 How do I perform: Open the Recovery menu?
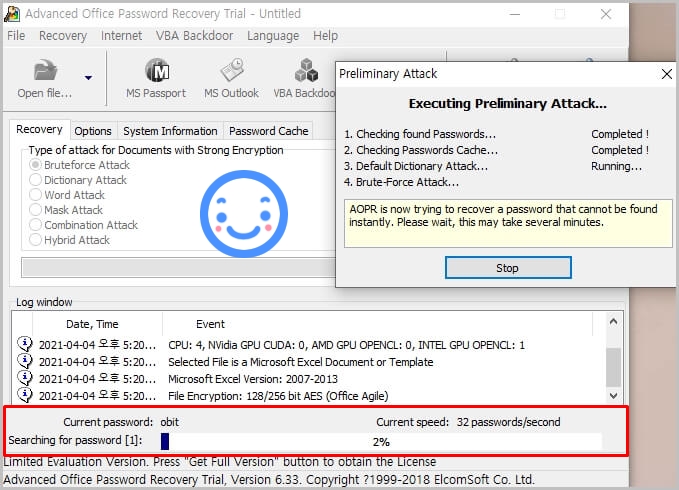pyautogui.click(x=63, y=35)
